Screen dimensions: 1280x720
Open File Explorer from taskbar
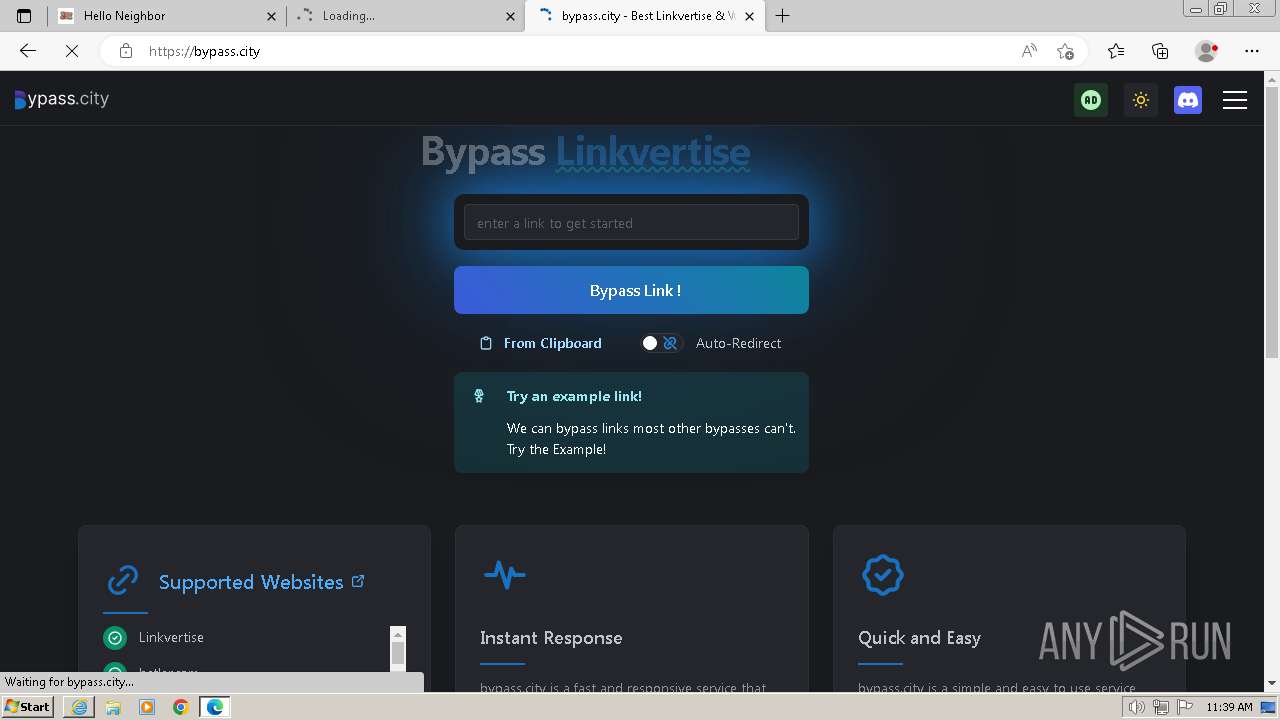tap(113, 707)
